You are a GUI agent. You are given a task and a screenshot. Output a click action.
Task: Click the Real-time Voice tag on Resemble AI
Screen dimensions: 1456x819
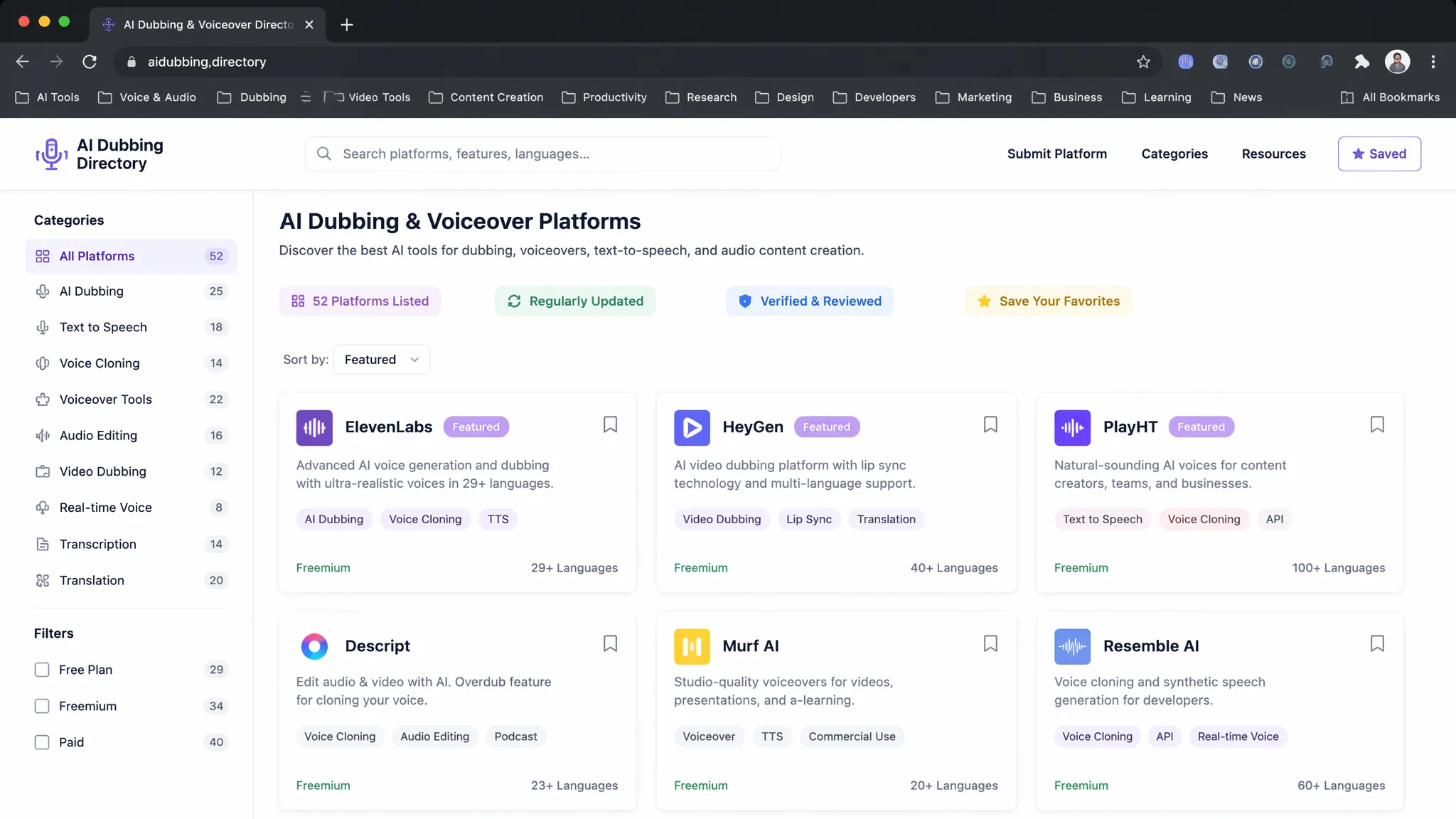(x=1238, y=737)
